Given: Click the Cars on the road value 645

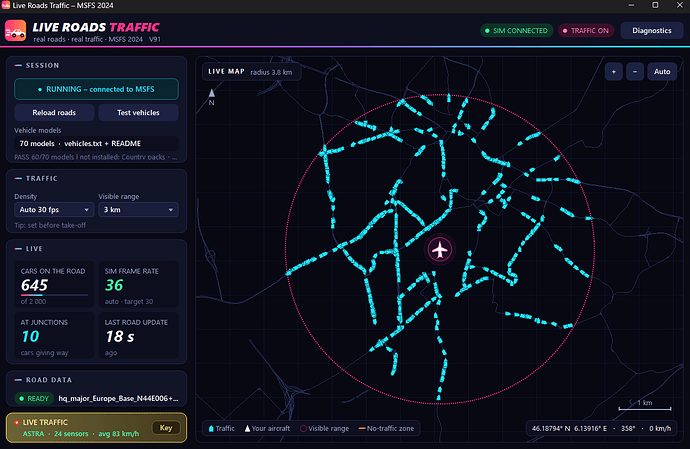Looking at the screenshot, I should (x=34, y=285).
